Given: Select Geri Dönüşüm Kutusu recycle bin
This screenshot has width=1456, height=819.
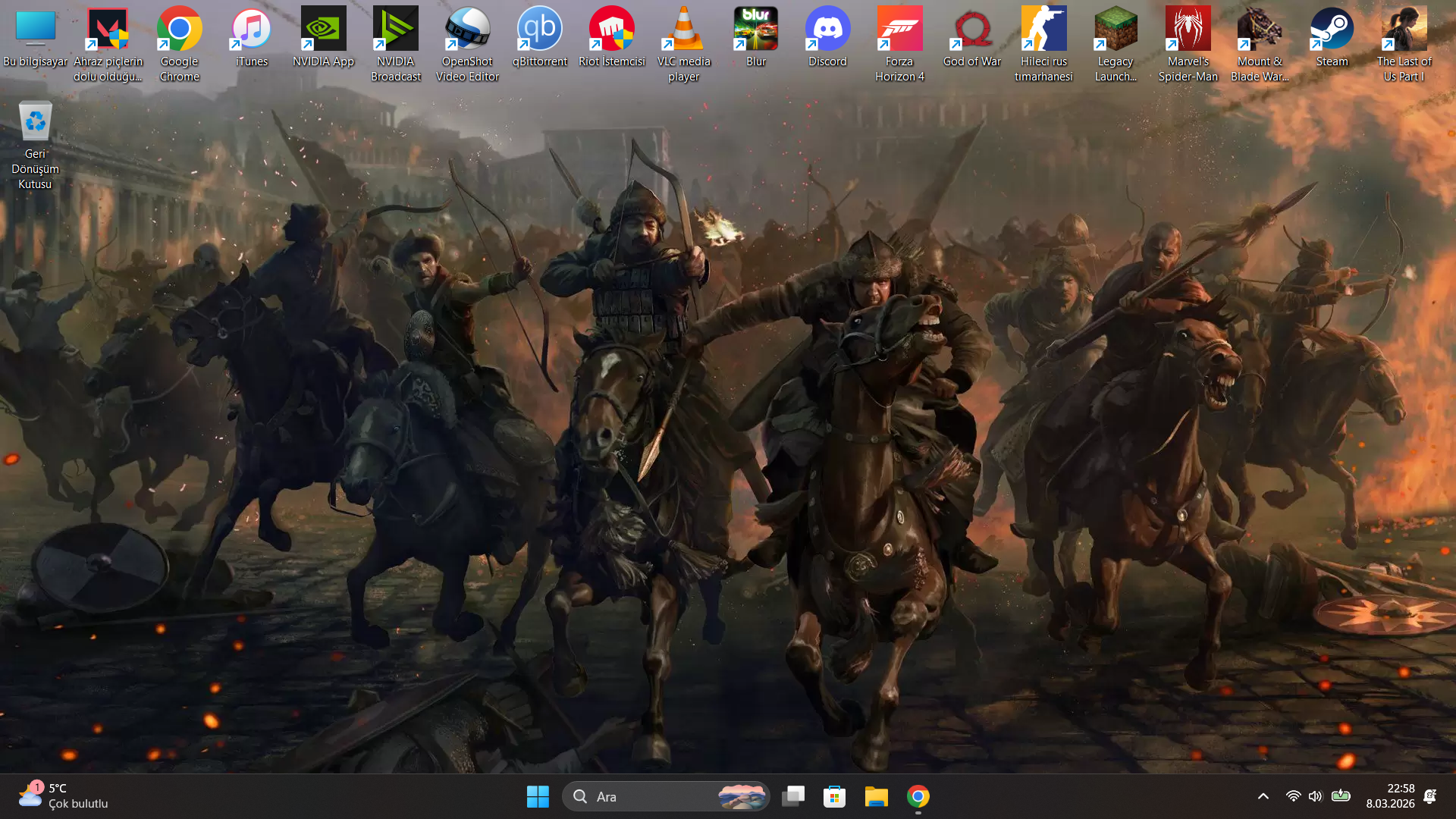Looking at the screenshot, I should [x=35, y=145].
